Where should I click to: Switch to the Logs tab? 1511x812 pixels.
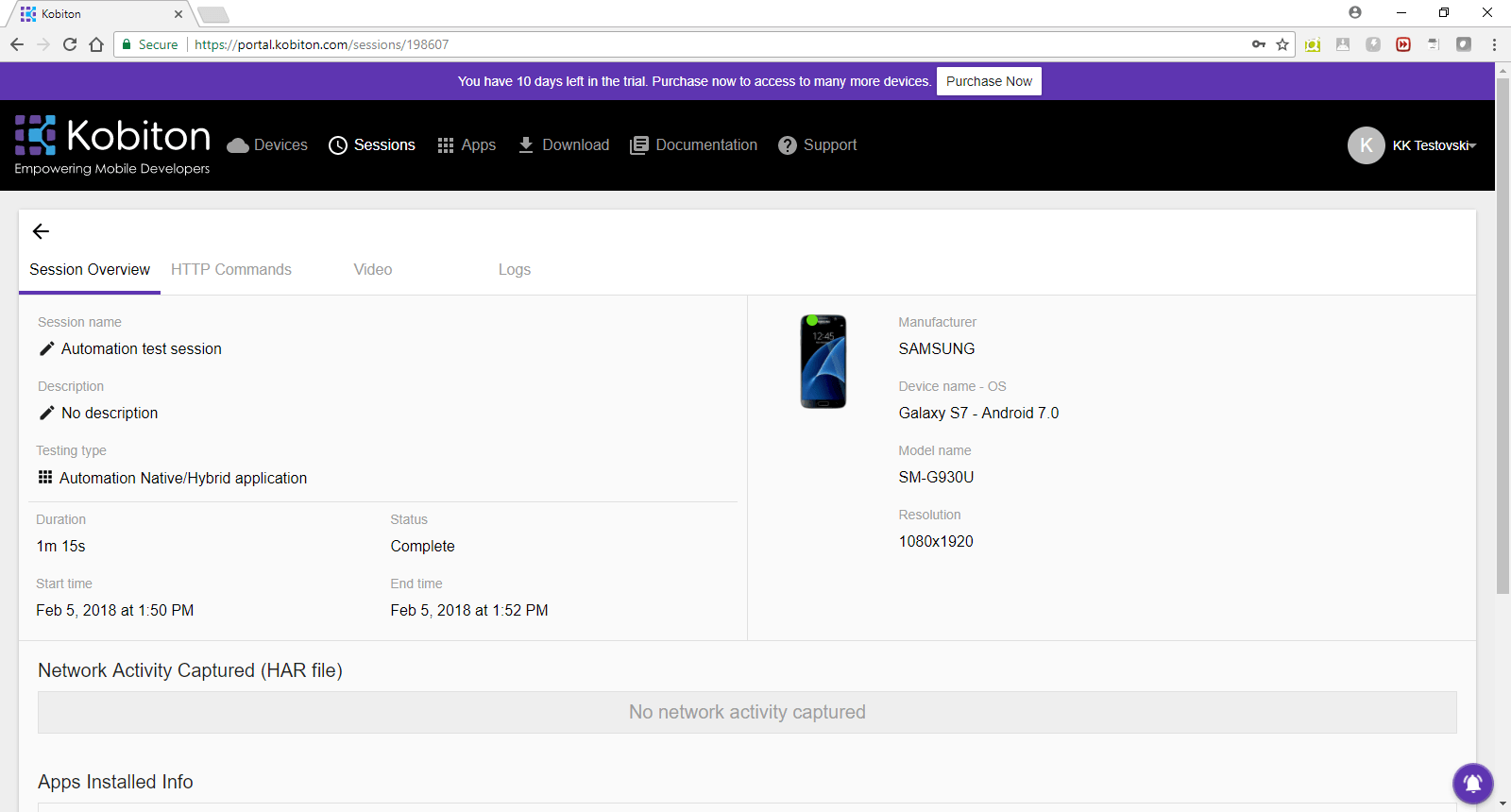[x=515, y=269]
